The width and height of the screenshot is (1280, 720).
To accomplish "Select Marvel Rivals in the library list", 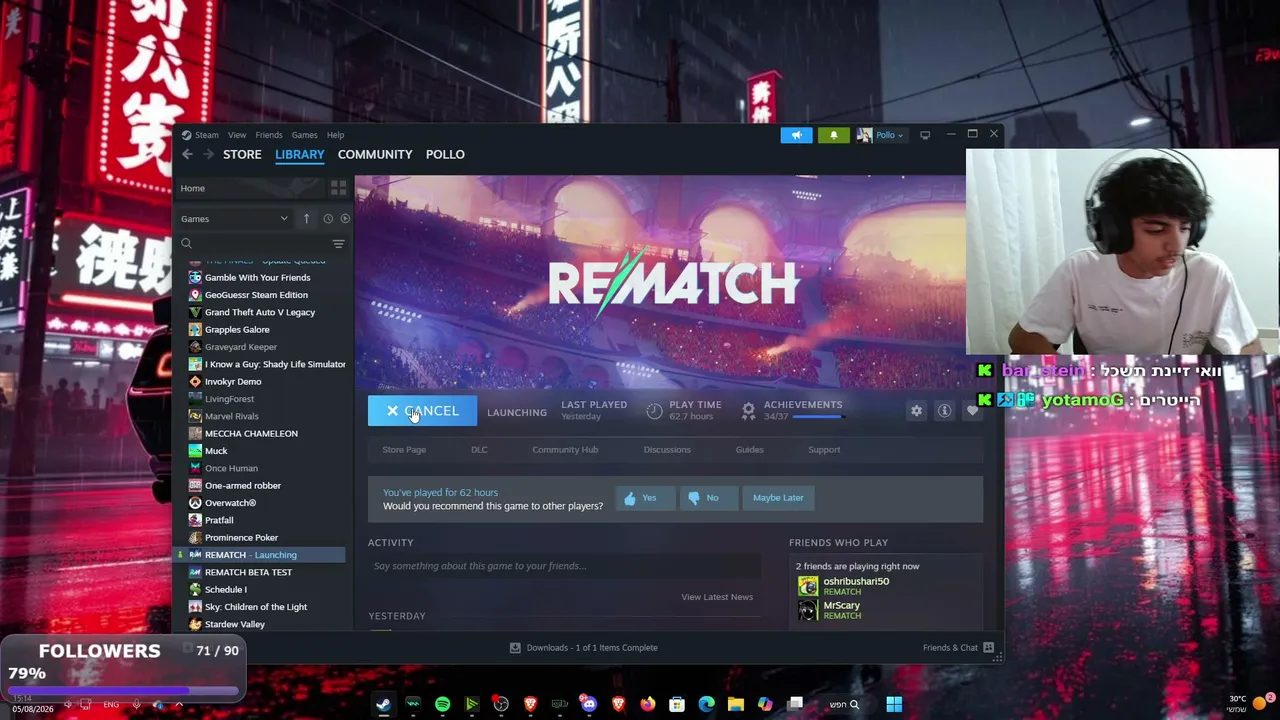I will pos(231,416).
